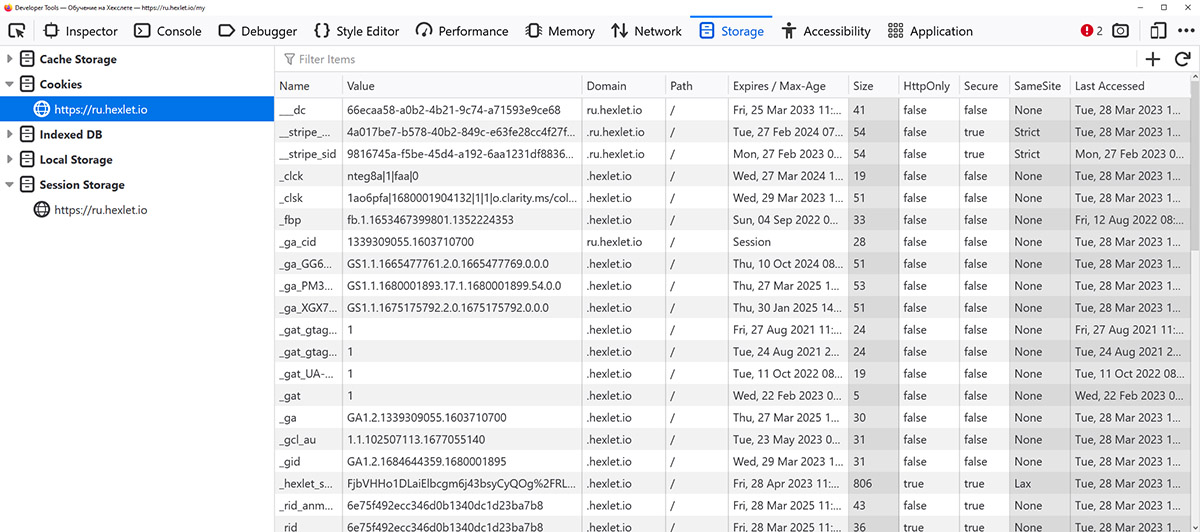Sort by the Size column header
Viewport: 1200px width, 532px height.
(x=872, y=86)
